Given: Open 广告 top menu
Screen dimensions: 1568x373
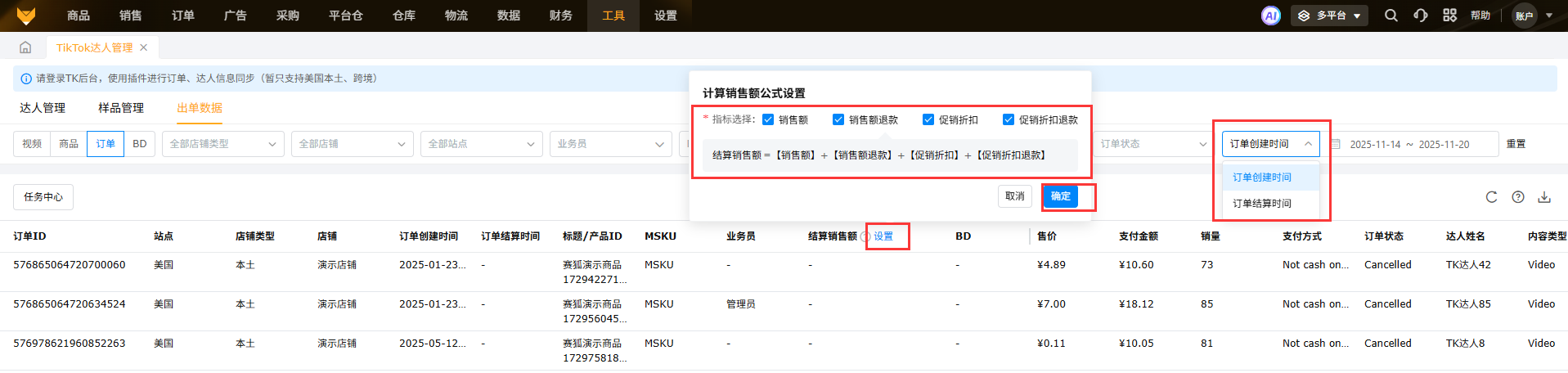Looking at the screenshot, I should [x=236, y=16].
